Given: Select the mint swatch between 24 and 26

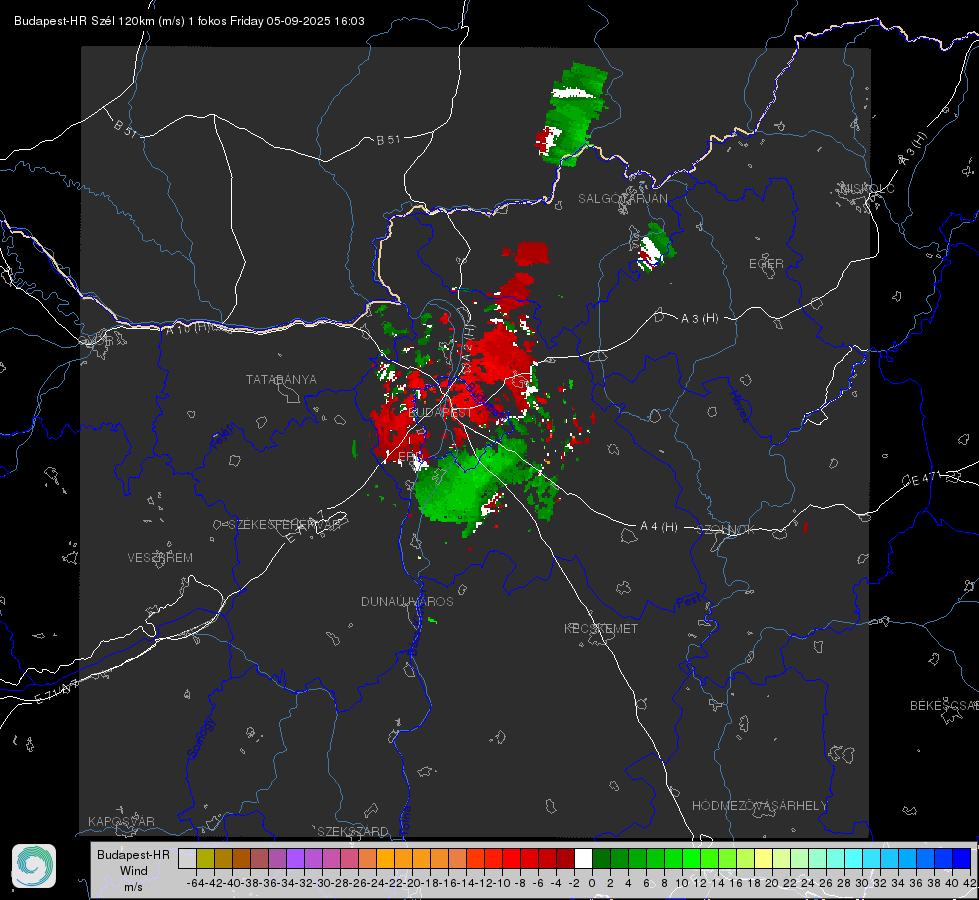Looking at the screenshot, I should click(818, 858).
